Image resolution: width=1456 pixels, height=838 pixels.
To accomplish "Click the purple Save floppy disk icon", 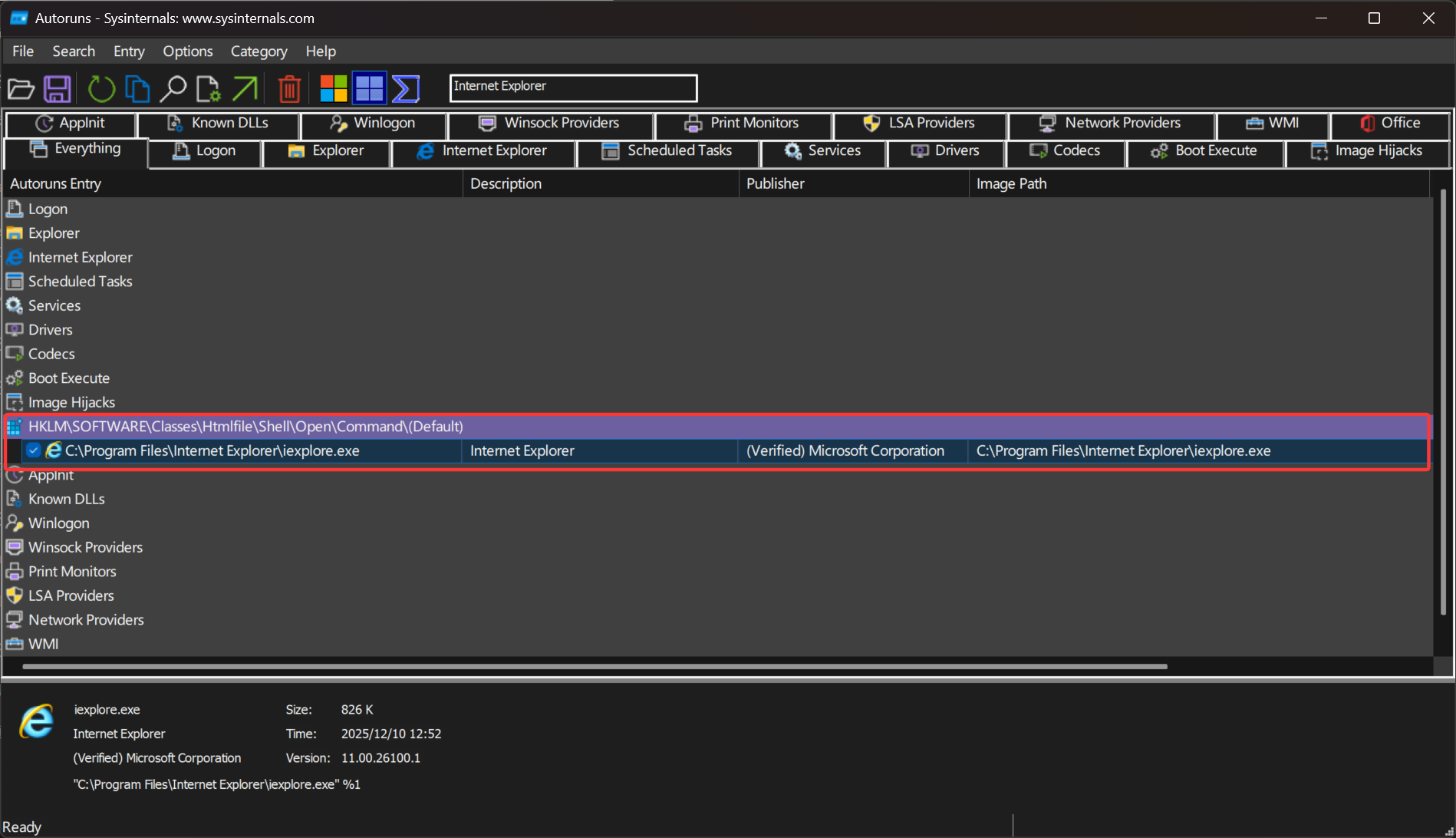I will pyautogui.click(x=58, y=89).
